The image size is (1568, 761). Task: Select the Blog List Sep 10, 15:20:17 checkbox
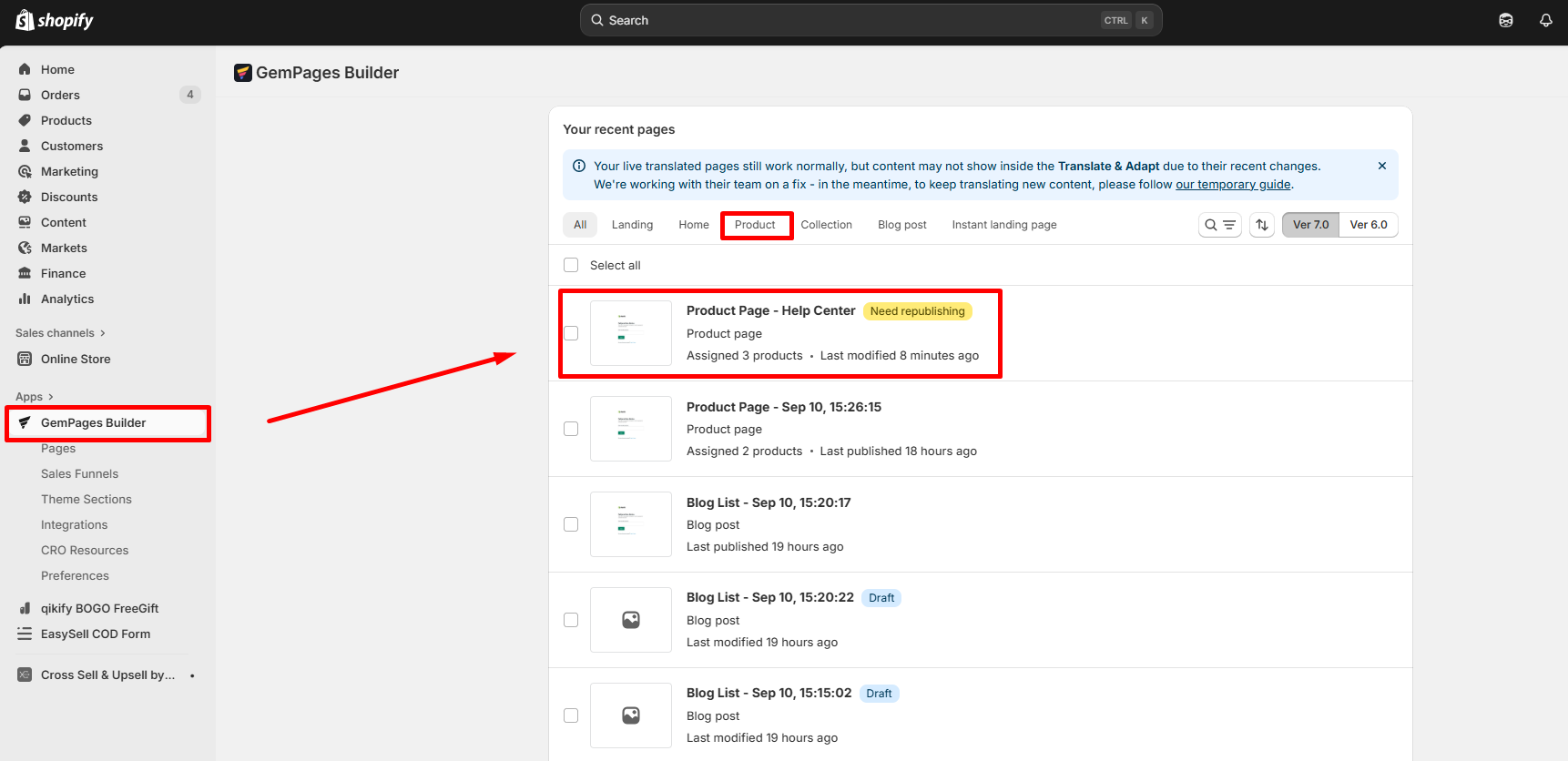pyautogui.click(x=571, y=524)
